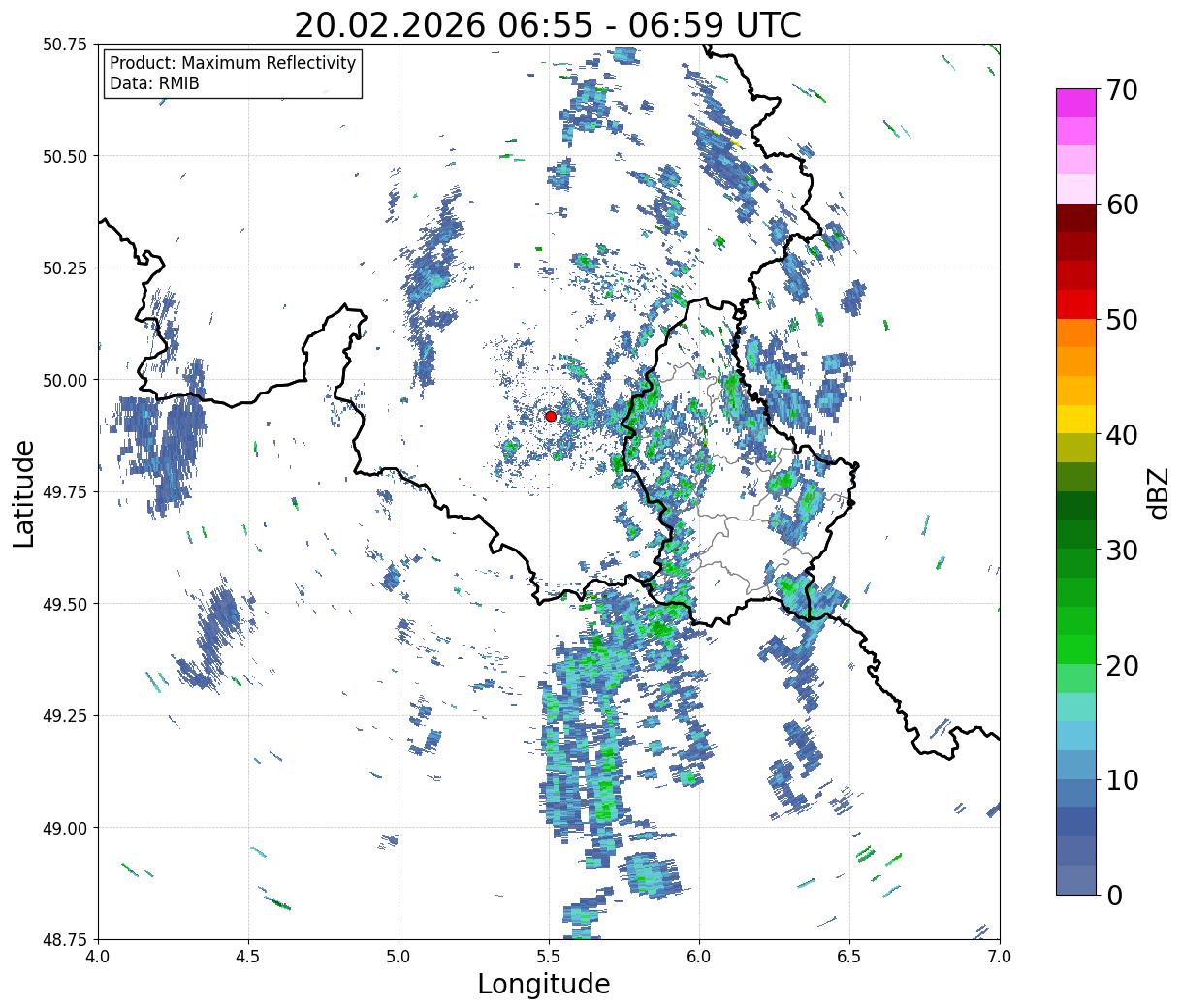The height and width of the screenshot is (1008, 1182).
Task: Click the latitude tick label 50.25
Action: point(65,268)
